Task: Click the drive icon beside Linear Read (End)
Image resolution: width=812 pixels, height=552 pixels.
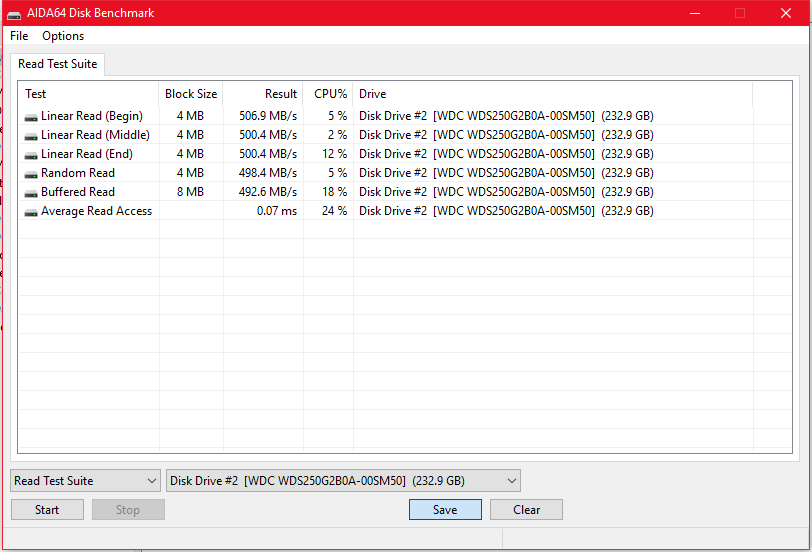Action: point(31,155)
